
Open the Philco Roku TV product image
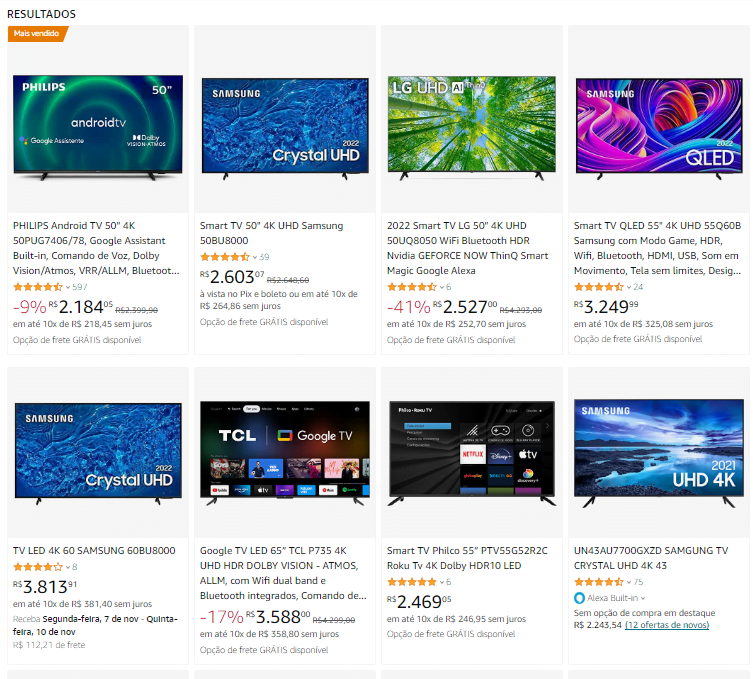(x=472, y=453)
